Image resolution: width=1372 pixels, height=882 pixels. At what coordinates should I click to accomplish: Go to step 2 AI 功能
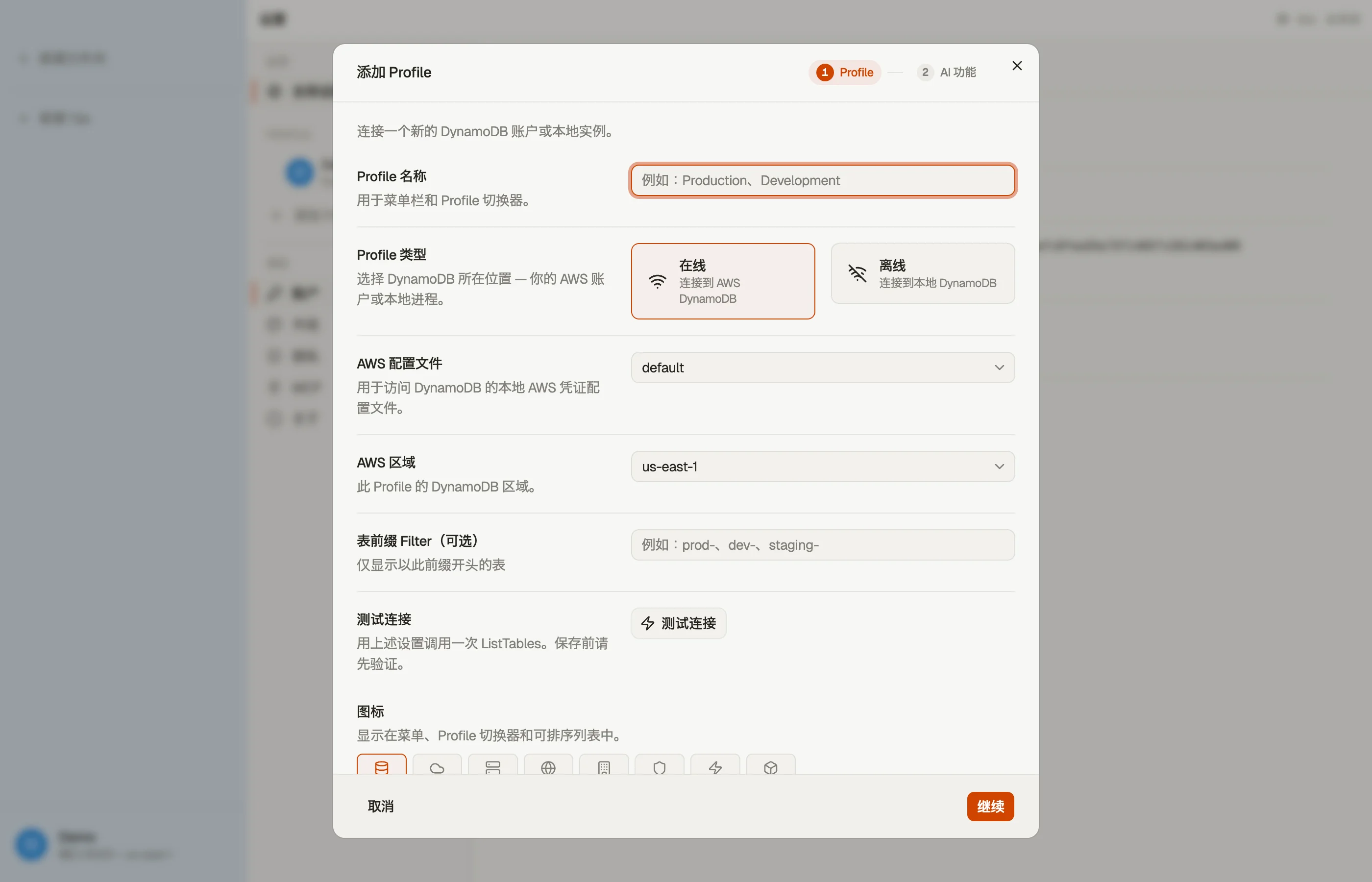coord(947,72)
